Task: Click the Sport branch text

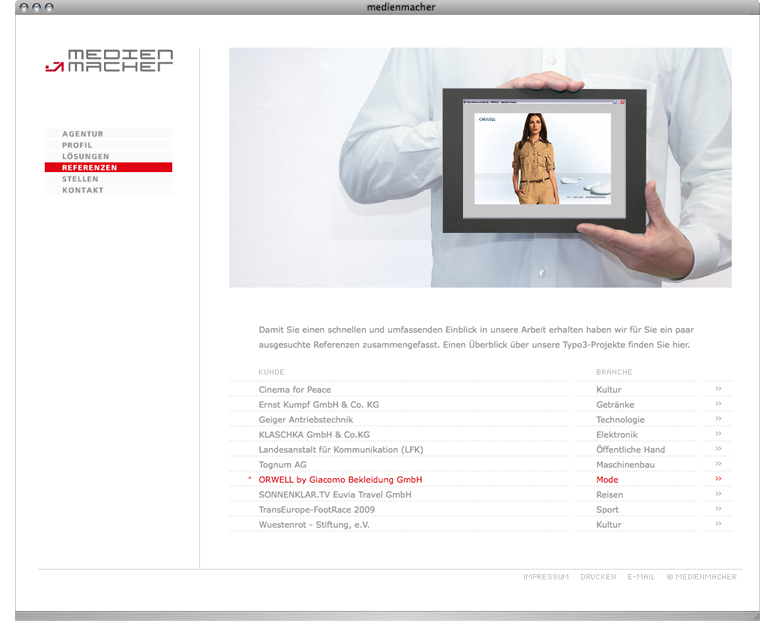Action: [x=607, y=509]
